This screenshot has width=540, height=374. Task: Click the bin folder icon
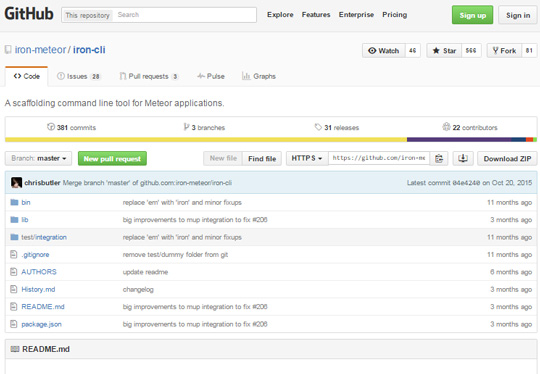pyautogui.click(x=14, y=202)
